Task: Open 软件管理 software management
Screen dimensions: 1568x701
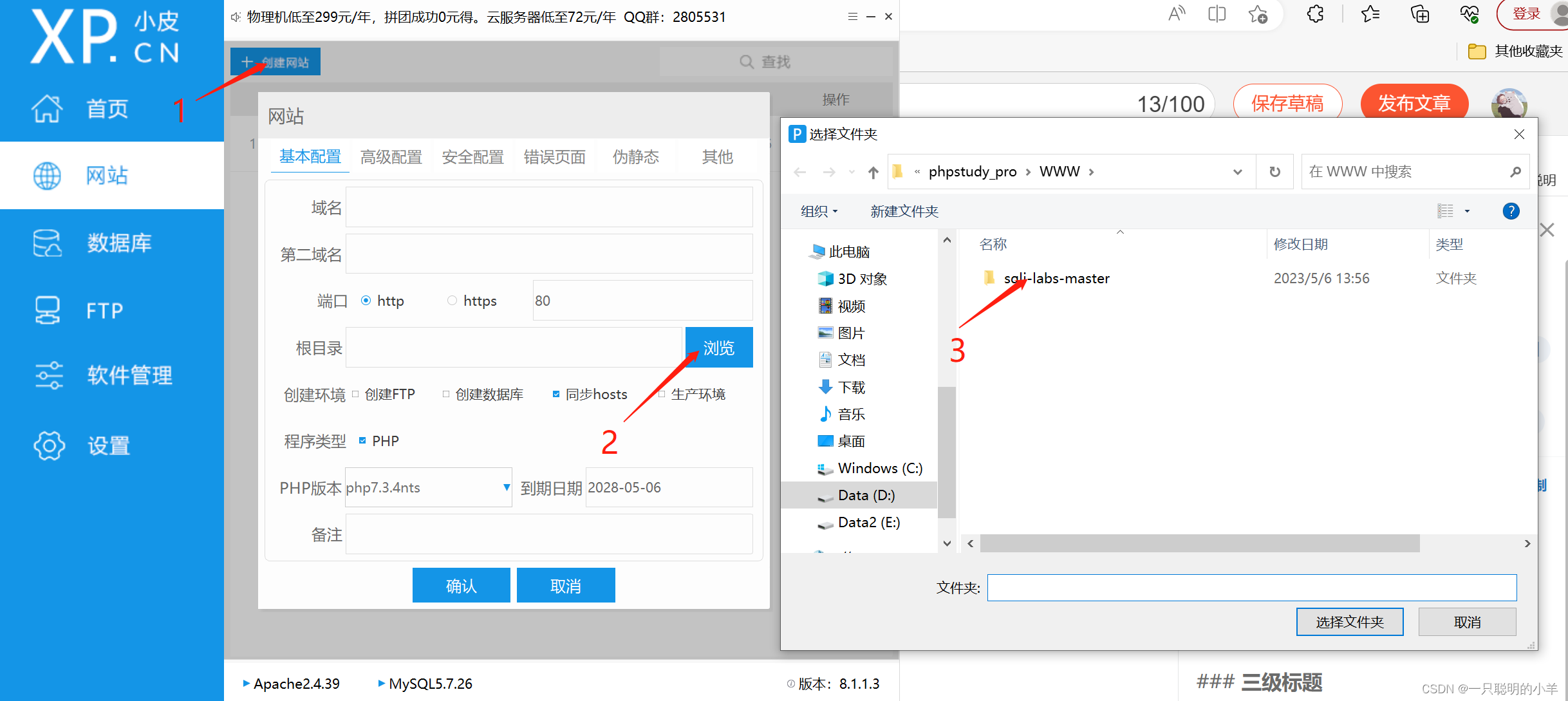Action: [103, 375]
